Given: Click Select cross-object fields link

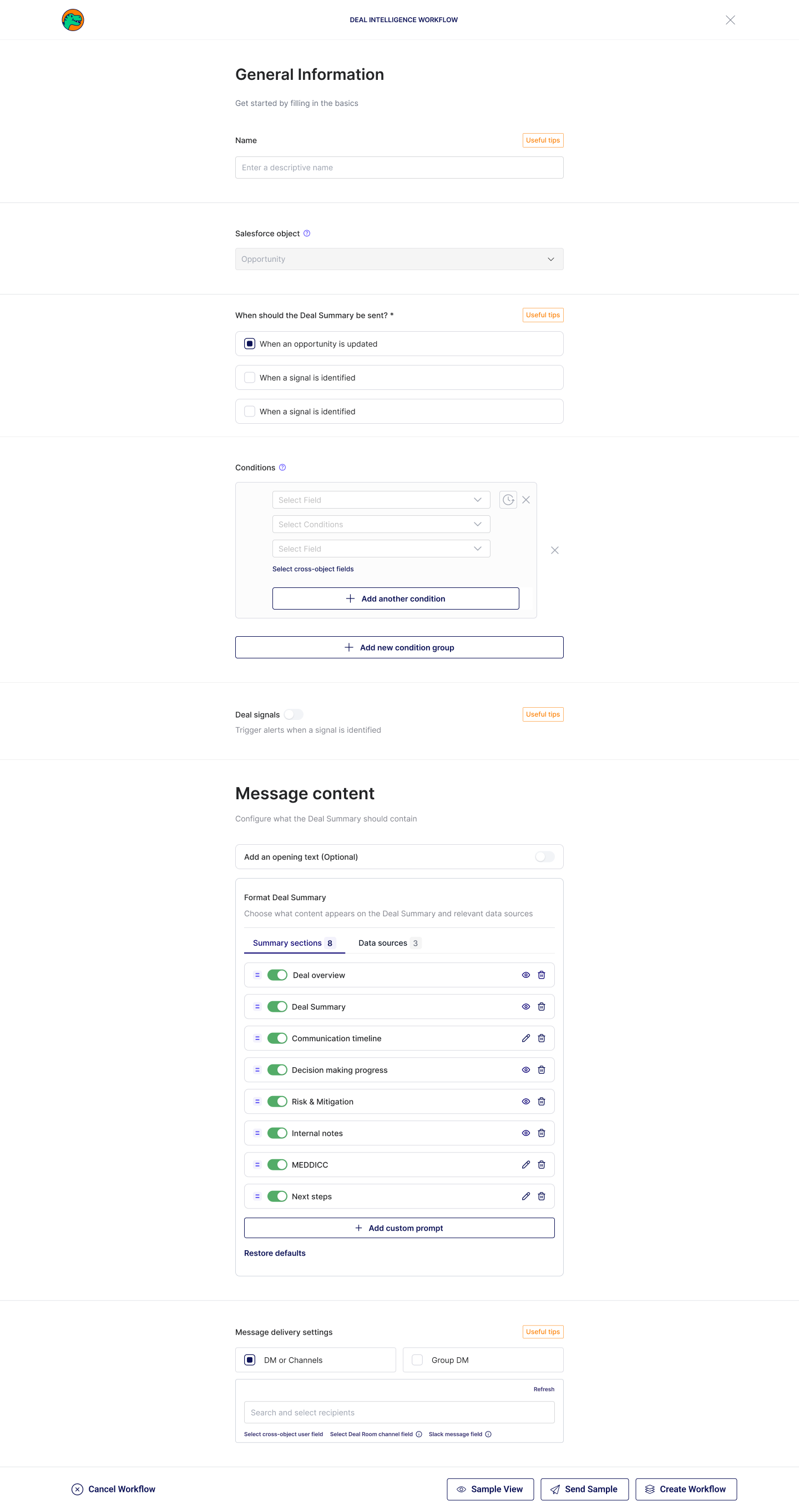Looking at the screenshot, I should (313, 569).
